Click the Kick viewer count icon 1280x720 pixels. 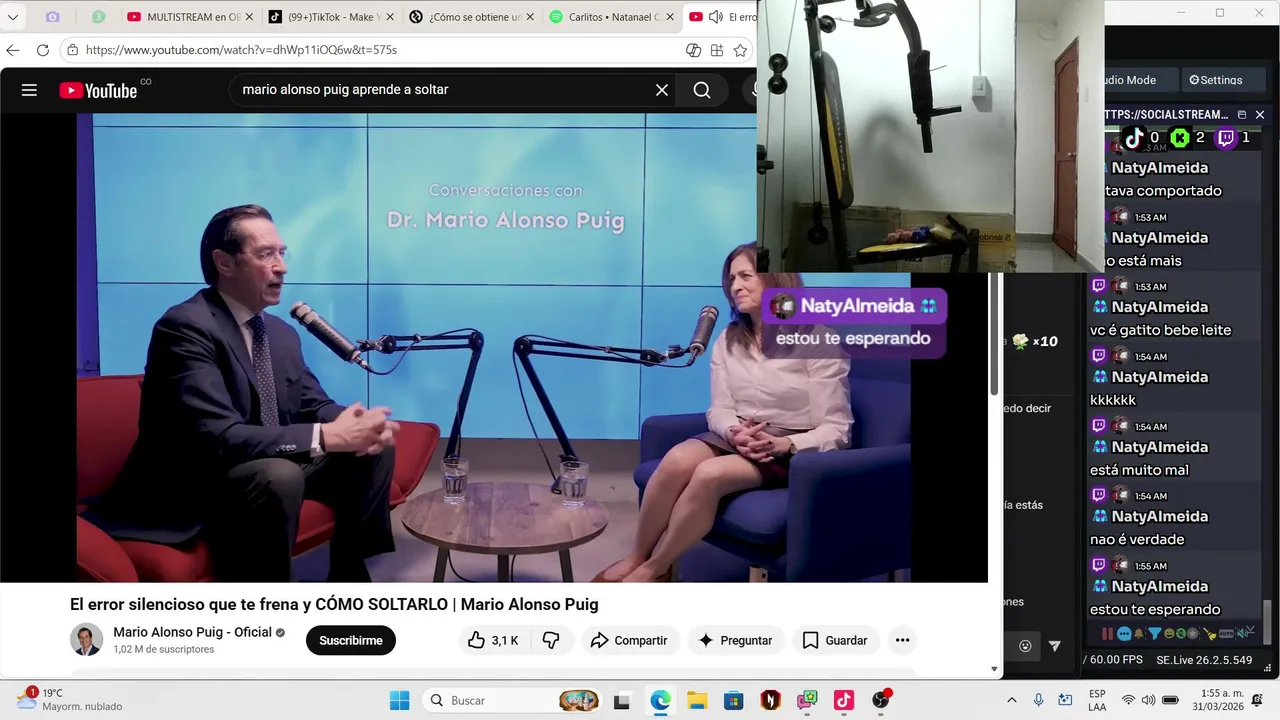pyautogui.click(x=1180, y=138)
